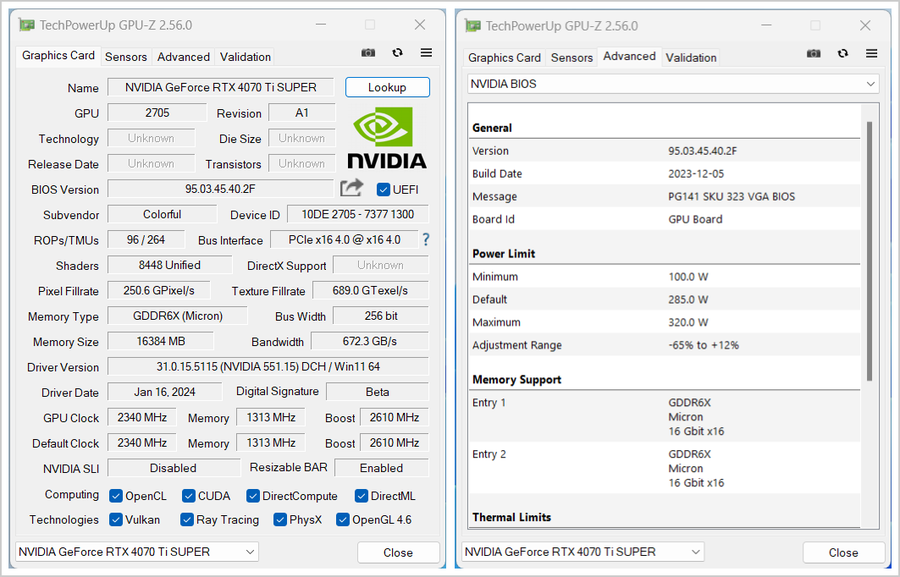Click the Maximum power limit 320.0 W
This screenshot has width=900, height=577.
click(x=688, y=322)
